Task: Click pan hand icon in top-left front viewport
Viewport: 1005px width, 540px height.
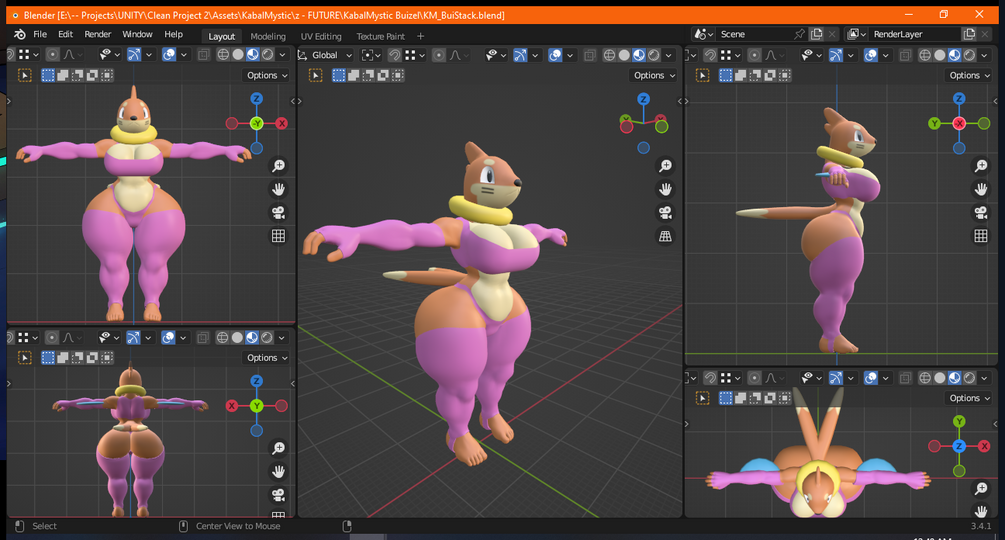Action: (278, 190)
